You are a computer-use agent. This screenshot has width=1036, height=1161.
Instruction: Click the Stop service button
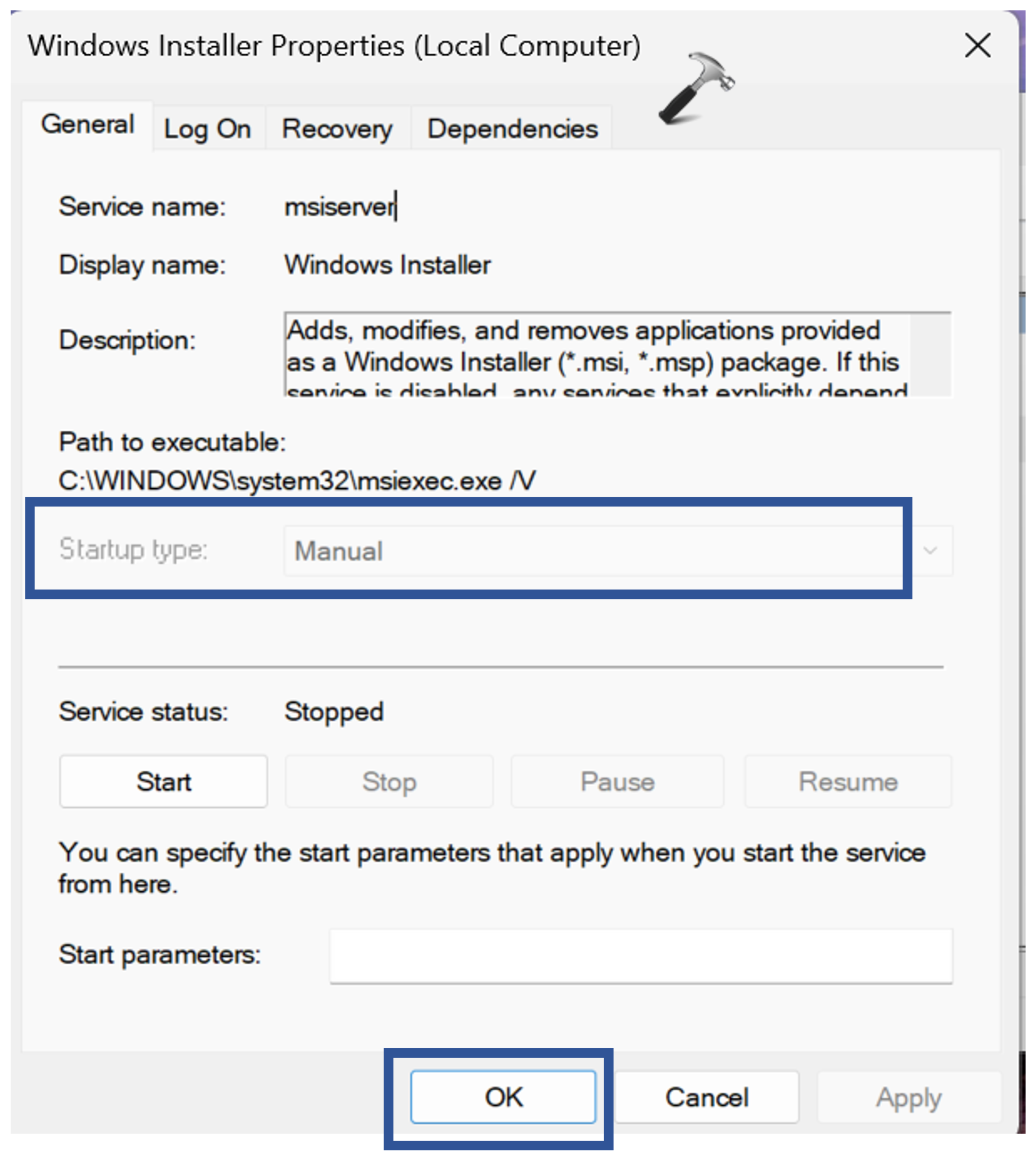pyautogui.click(x=389, y=782)
